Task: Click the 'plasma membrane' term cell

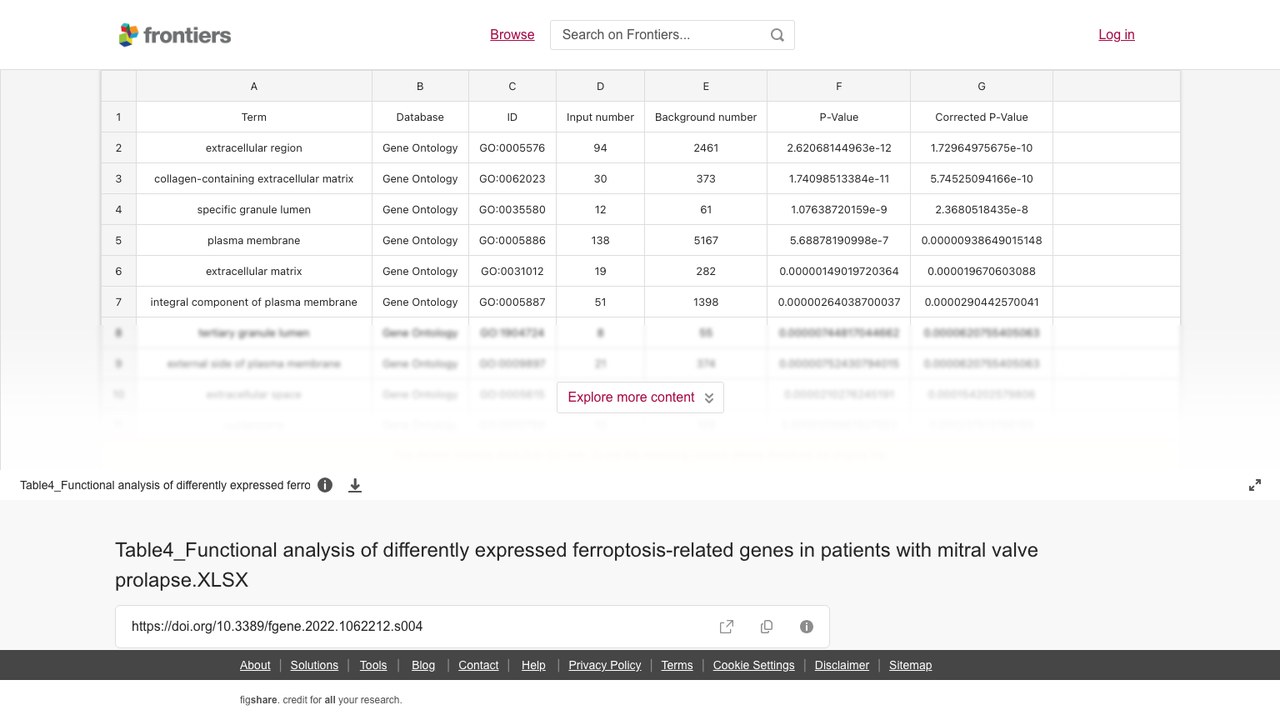Action: [x=254, y=241]
